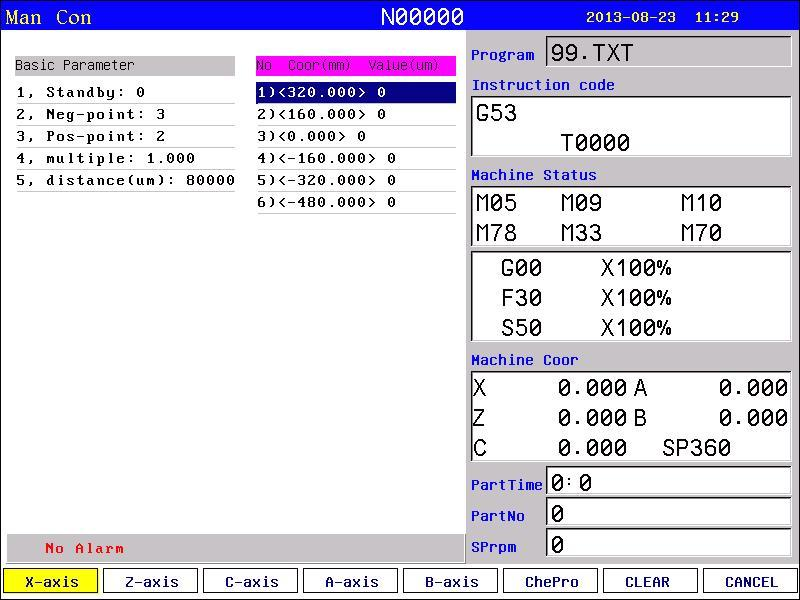
Task: Select the X-axis softkey
Action: [x=51, y=581]
